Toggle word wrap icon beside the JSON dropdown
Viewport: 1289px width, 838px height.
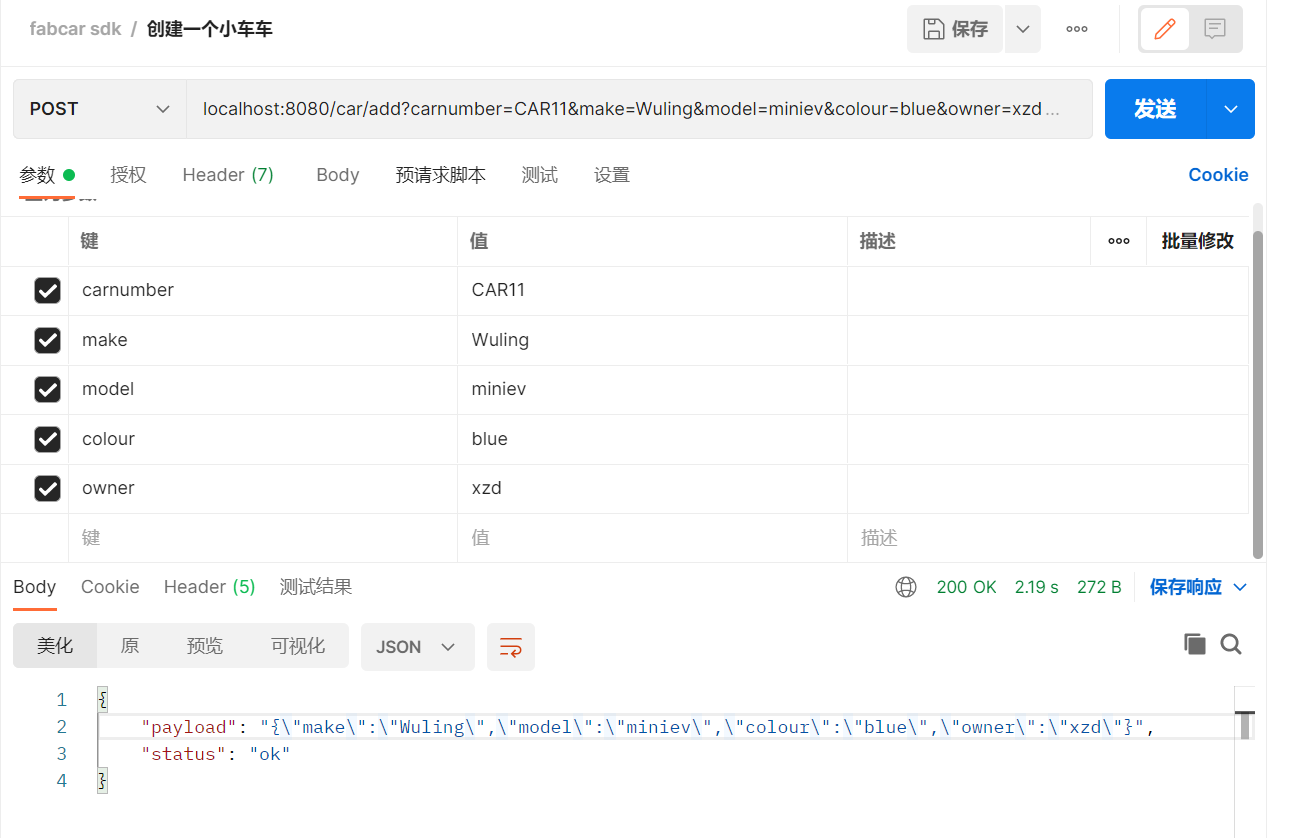(510, 647)
